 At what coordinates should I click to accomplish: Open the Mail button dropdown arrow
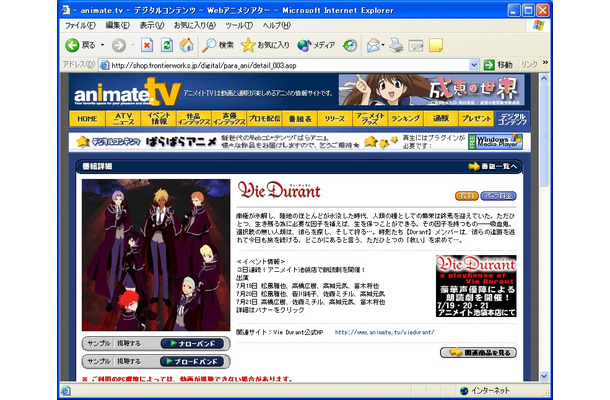(x=383, y=46)
